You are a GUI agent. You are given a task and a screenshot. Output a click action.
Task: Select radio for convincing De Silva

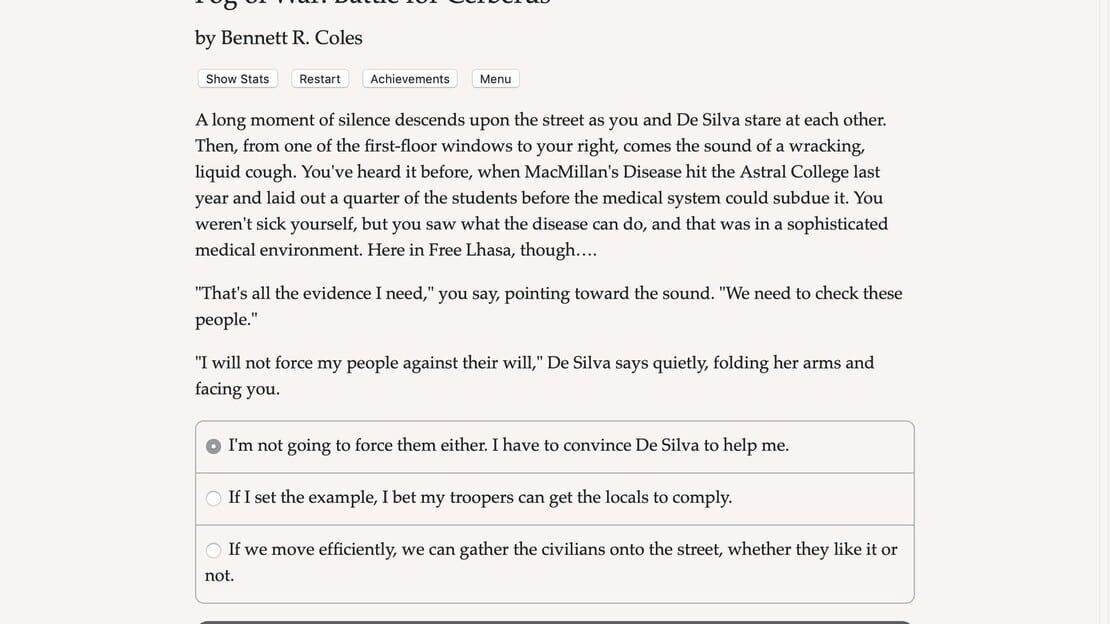click(x=213, y=446)
